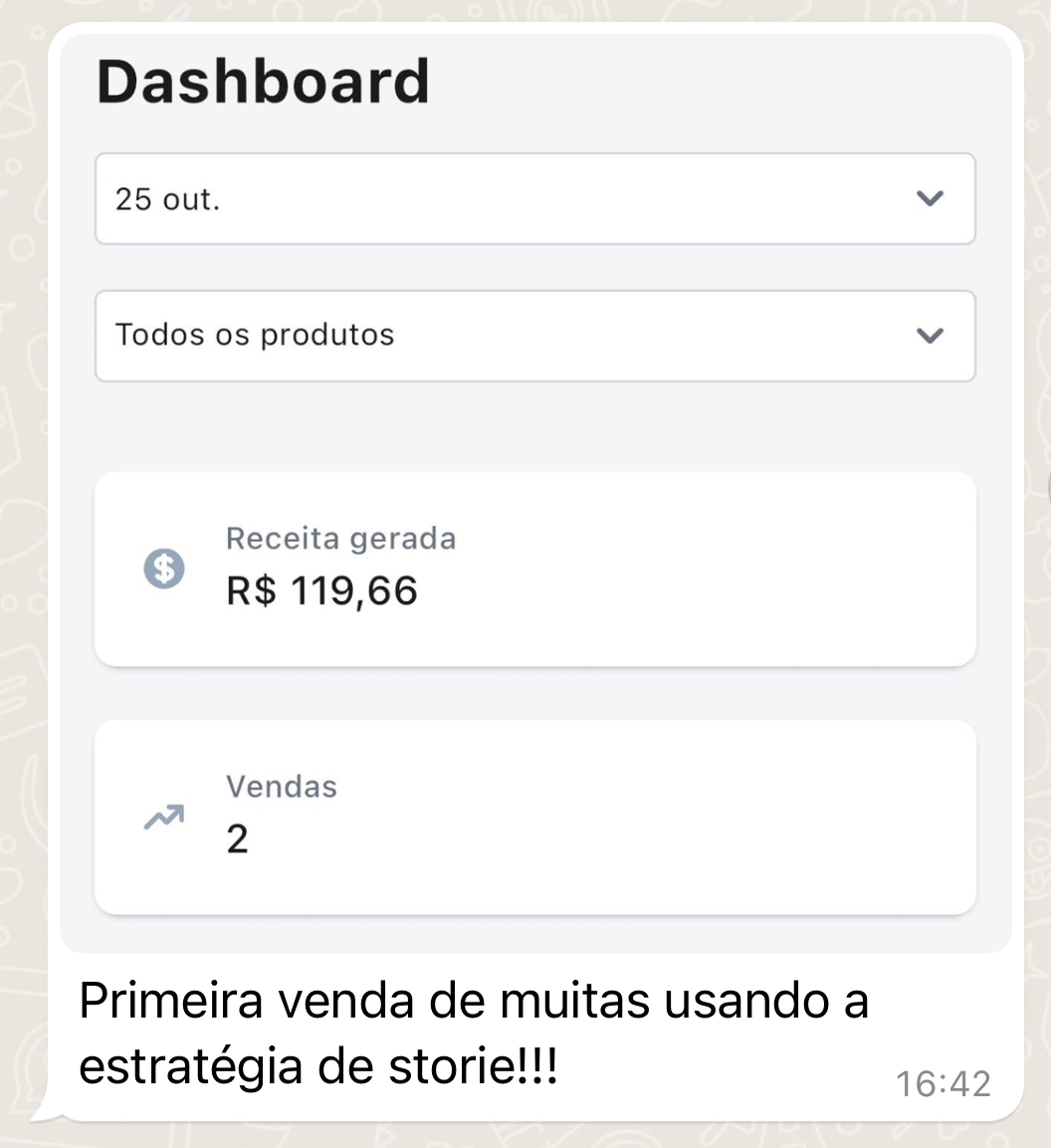1051x1148 pixels.
Task: Click the R$ 119,66 revenue amount
Action: click(322, 590)
